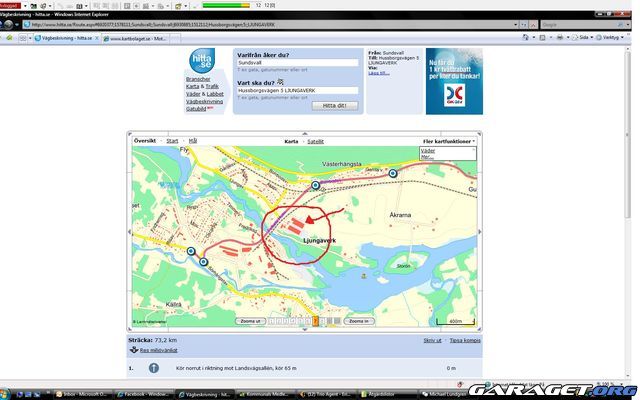
Task: Click the 'Zooma in' button
Action: pyautogui.click(x=355, y=321)
